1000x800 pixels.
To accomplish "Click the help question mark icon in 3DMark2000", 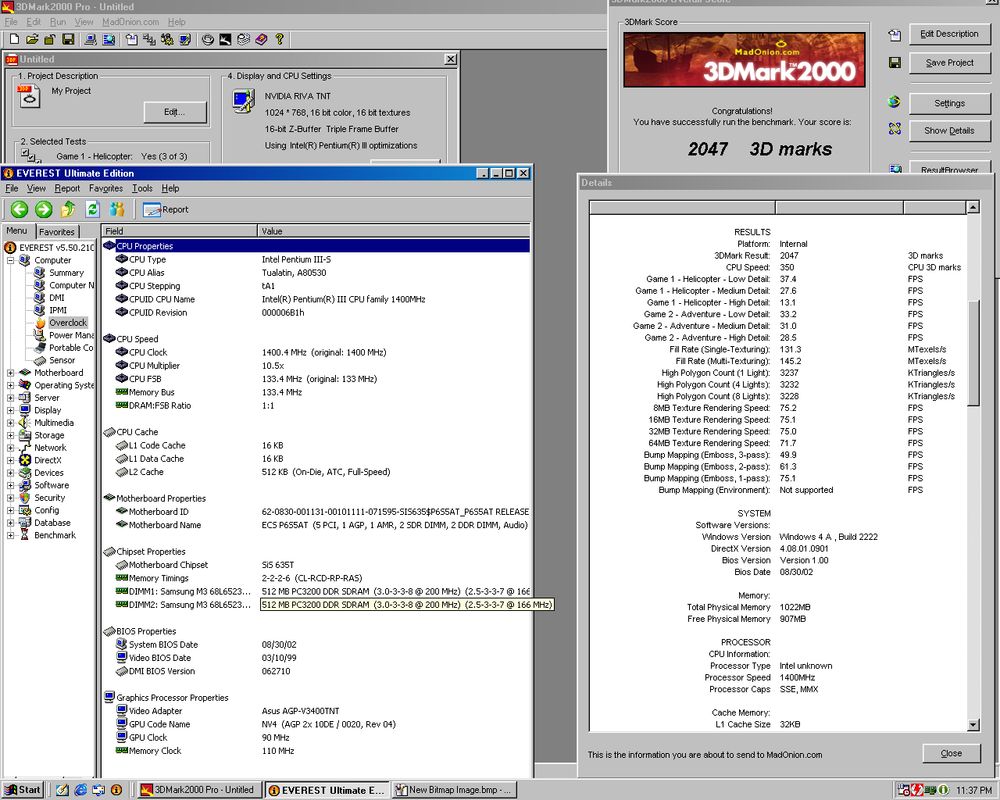I will point(279,40).
